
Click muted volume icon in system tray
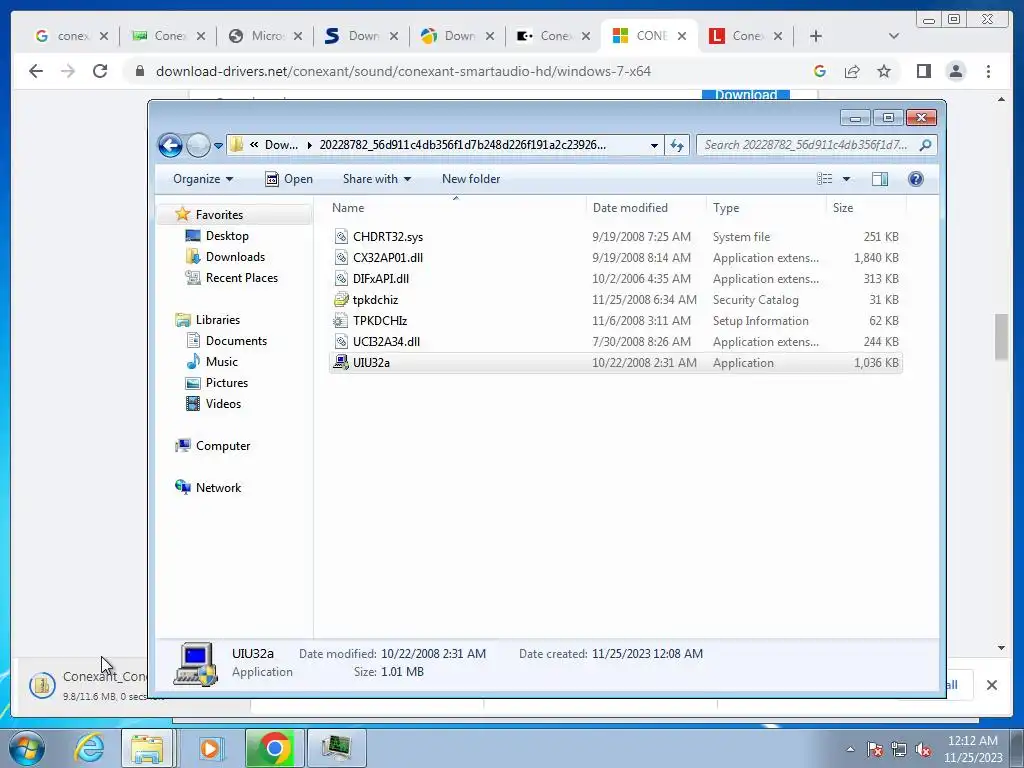coord(923,749)
